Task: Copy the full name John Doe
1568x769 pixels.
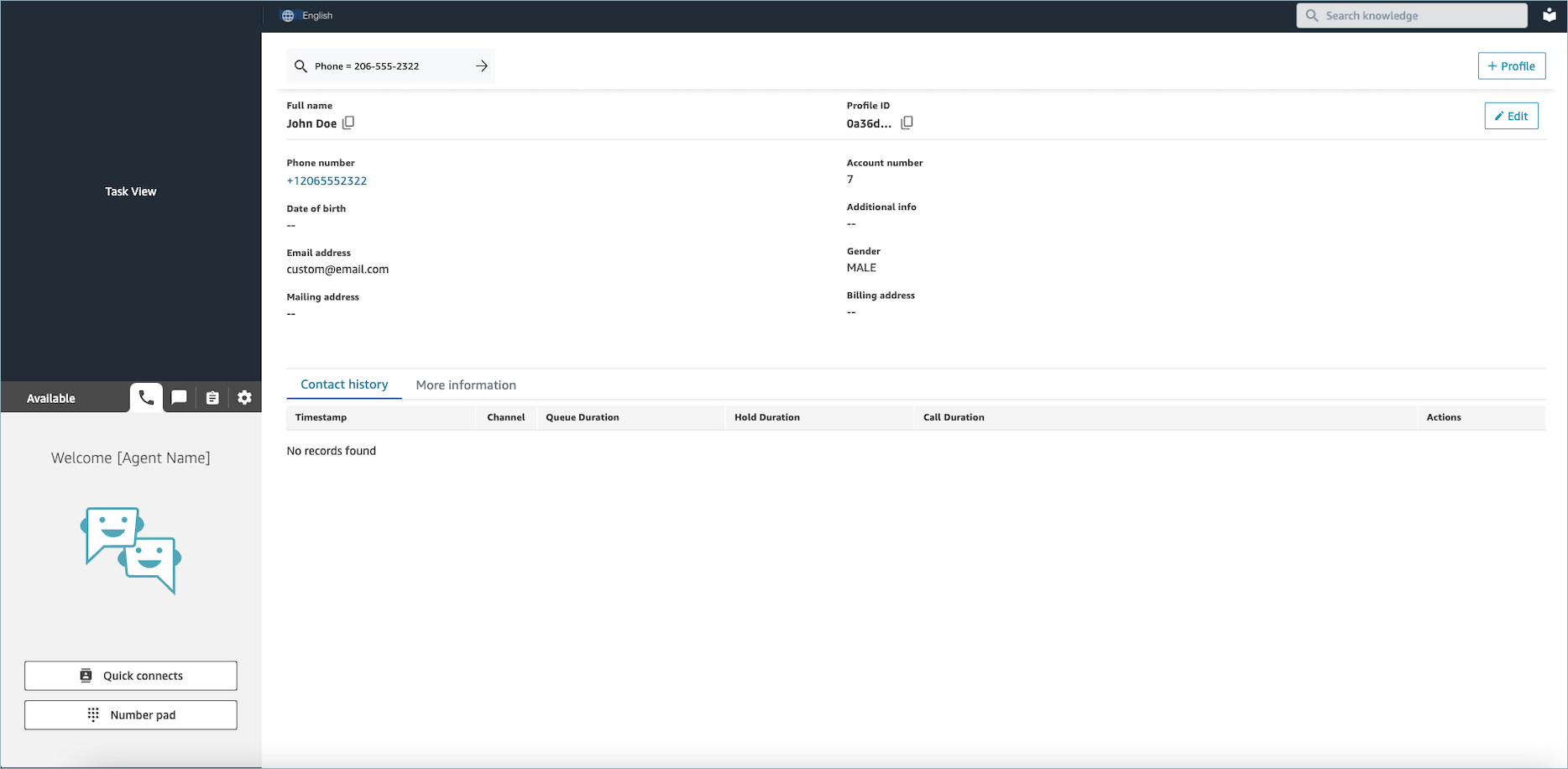Action: pyautogui.click(x=348, y=123)
